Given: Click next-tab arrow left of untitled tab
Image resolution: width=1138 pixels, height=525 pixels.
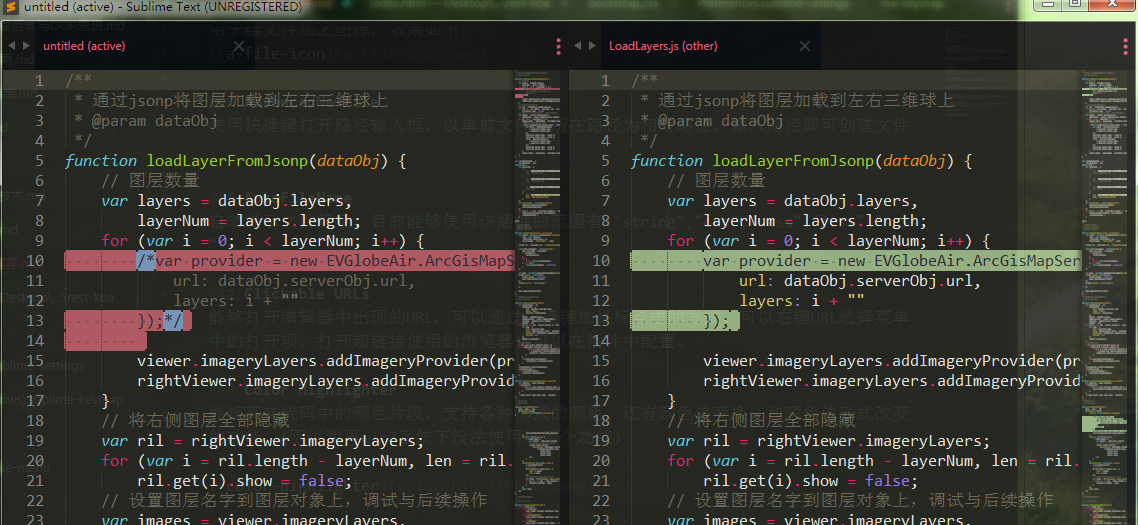Looking at the screenshot, I should 26,46.
